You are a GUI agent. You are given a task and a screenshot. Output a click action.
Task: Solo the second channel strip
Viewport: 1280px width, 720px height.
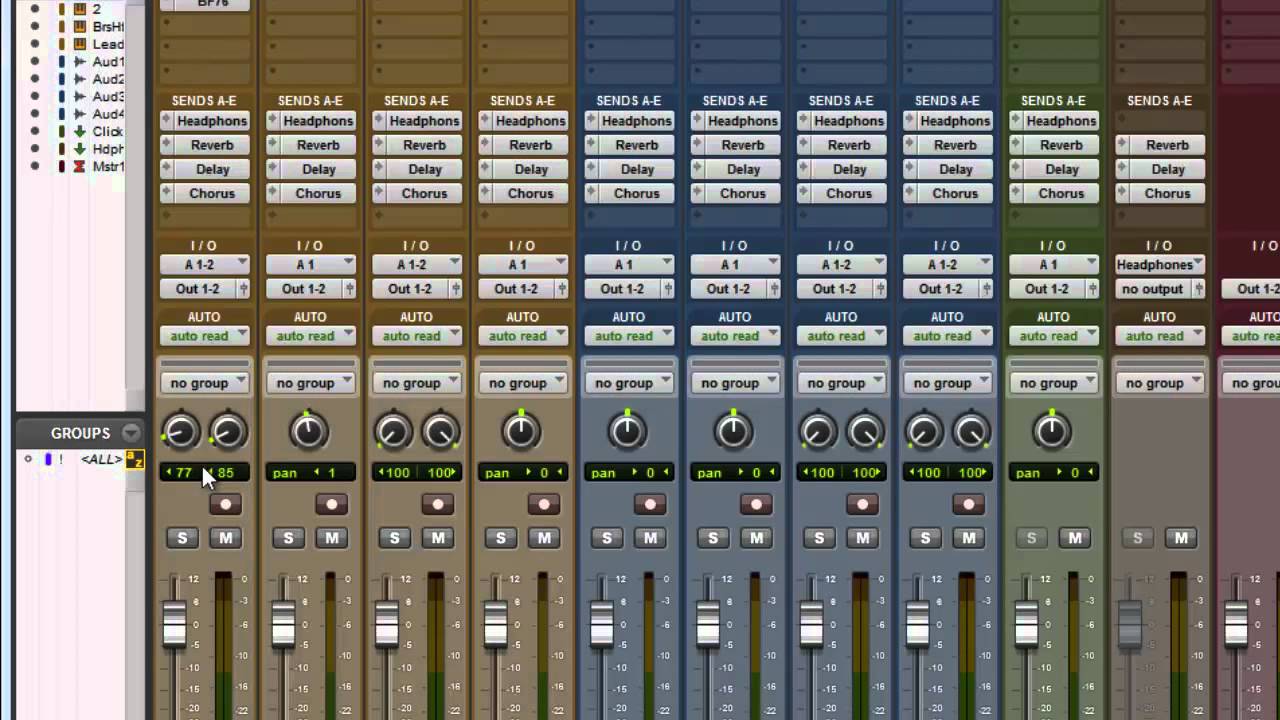pyautogui.click(x=288, y=538)
